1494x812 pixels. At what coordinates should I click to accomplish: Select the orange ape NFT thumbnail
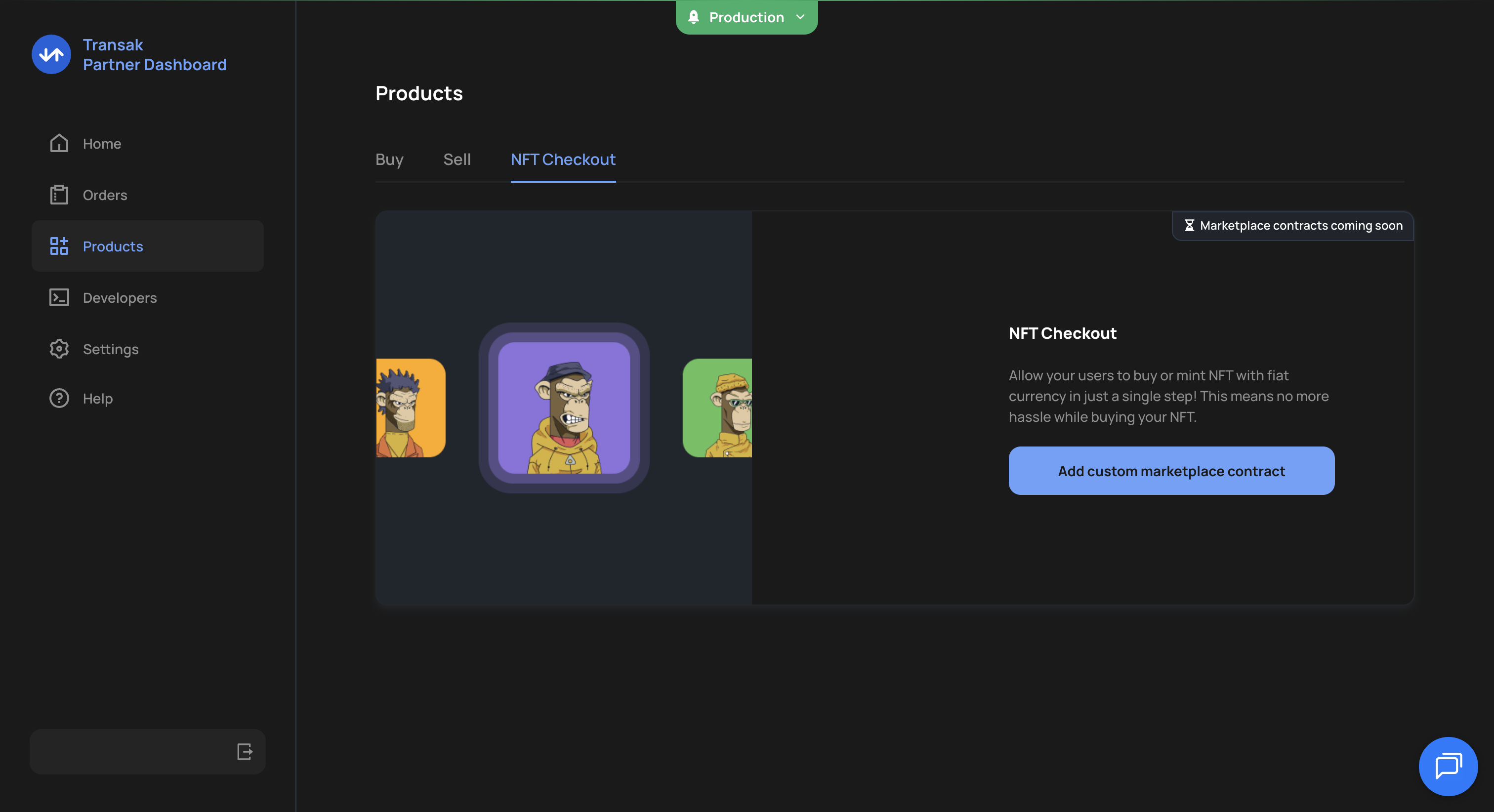point(411,408)
